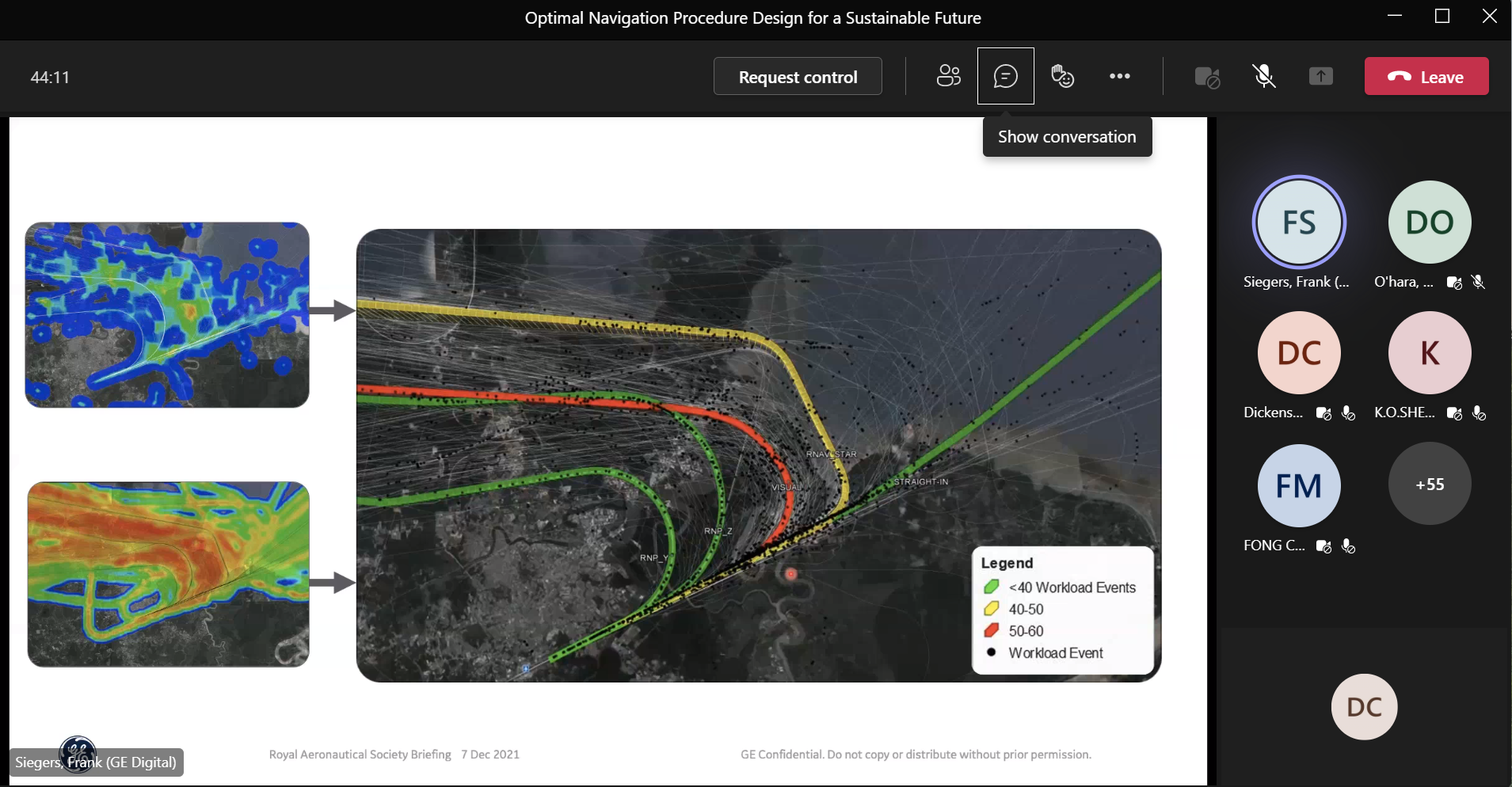This screenshot has height=787, width=1512.
Task: Click the Show conversation chat icon
Action: click(1005, 76)
